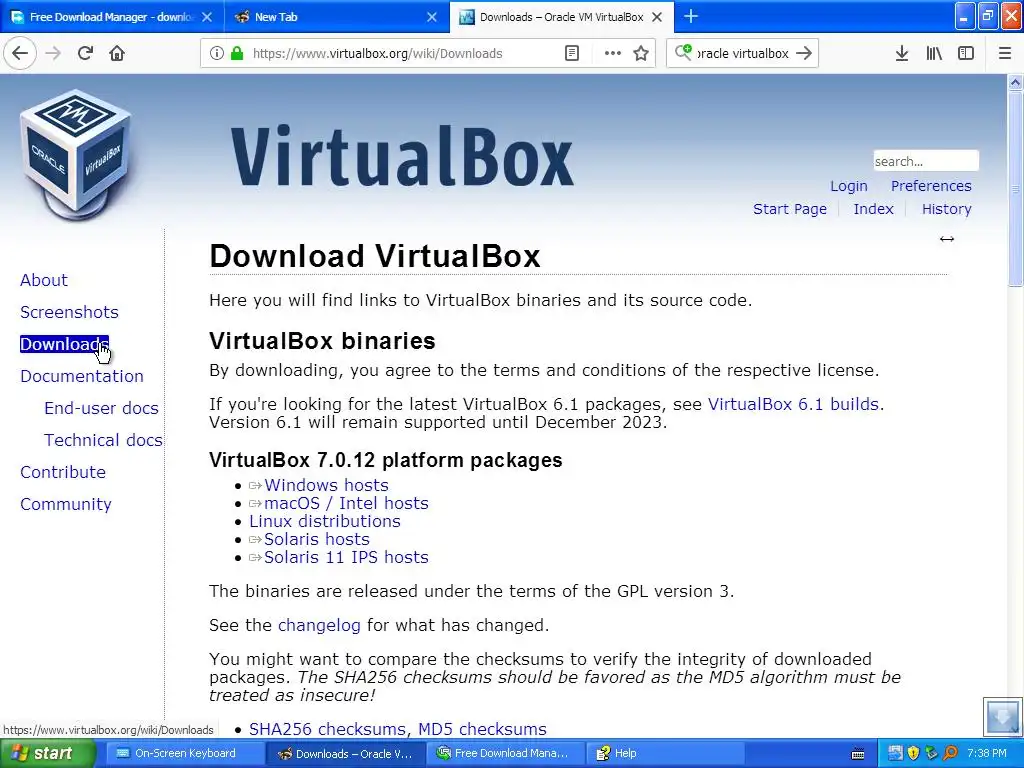Click Downloads in sidebar

tap(64, 344)
